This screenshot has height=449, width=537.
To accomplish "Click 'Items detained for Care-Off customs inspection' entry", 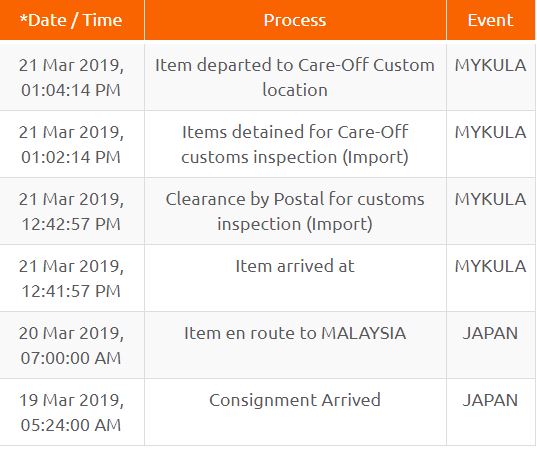I will (x=295, y=145).
